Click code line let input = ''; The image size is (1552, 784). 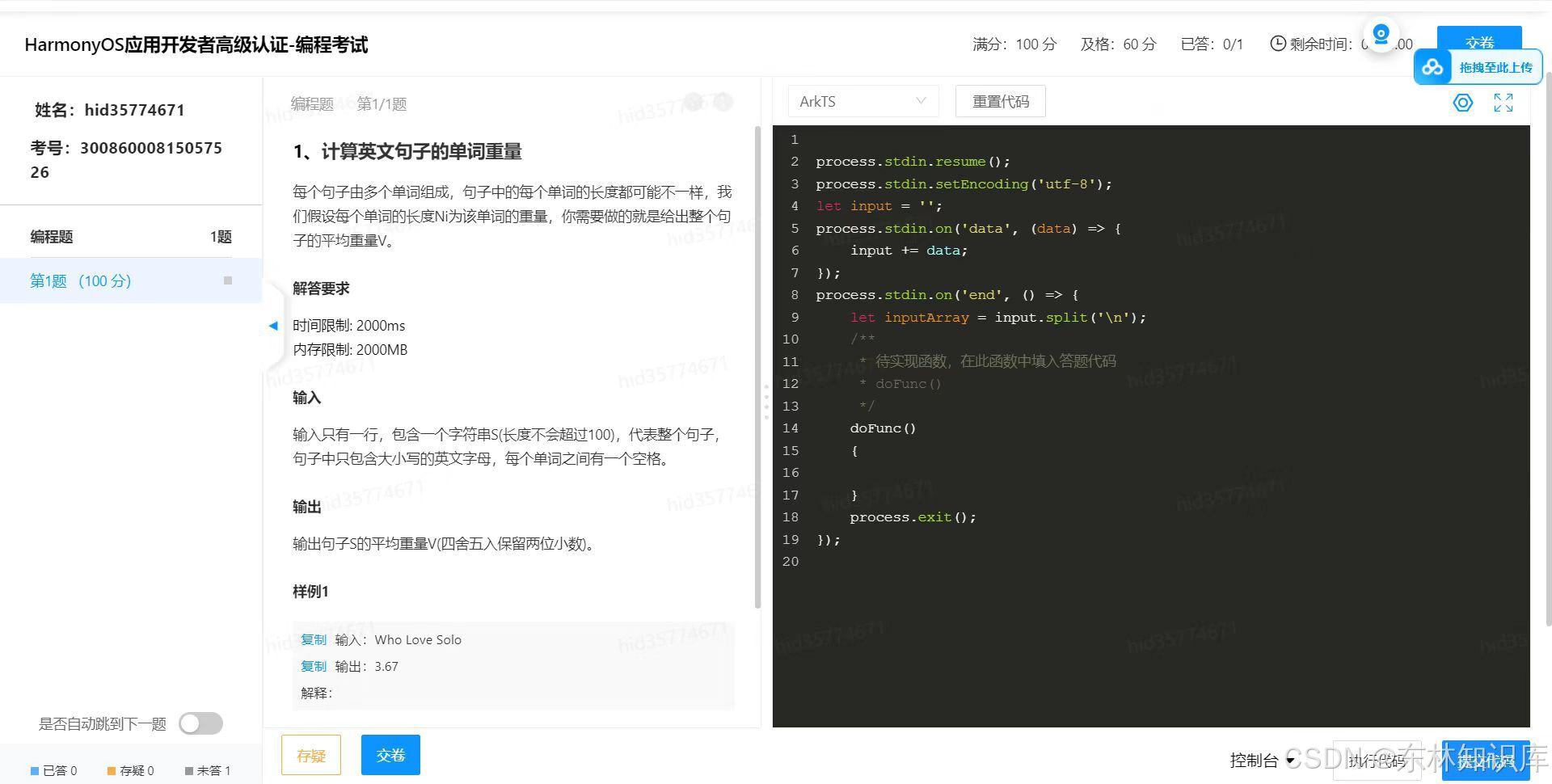879,206
